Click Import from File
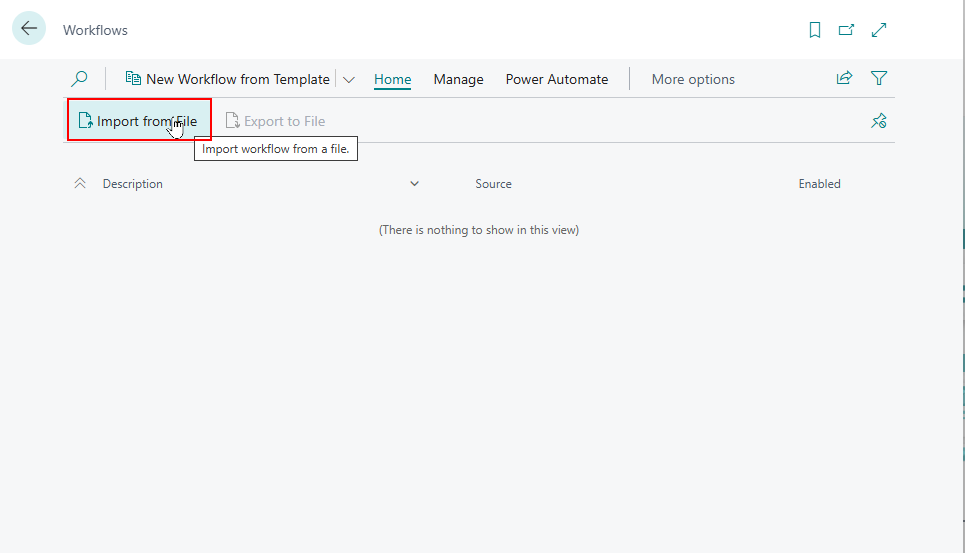This screenshot has width=965, height=553. point(139,121)
